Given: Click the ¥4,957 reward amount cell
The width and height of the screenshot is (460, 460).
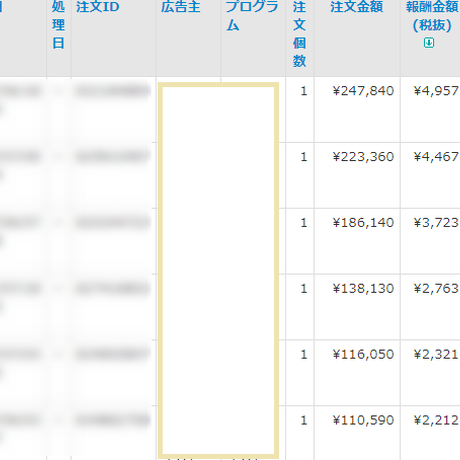Looking at the screenshot, I should (x=436, y=91).
